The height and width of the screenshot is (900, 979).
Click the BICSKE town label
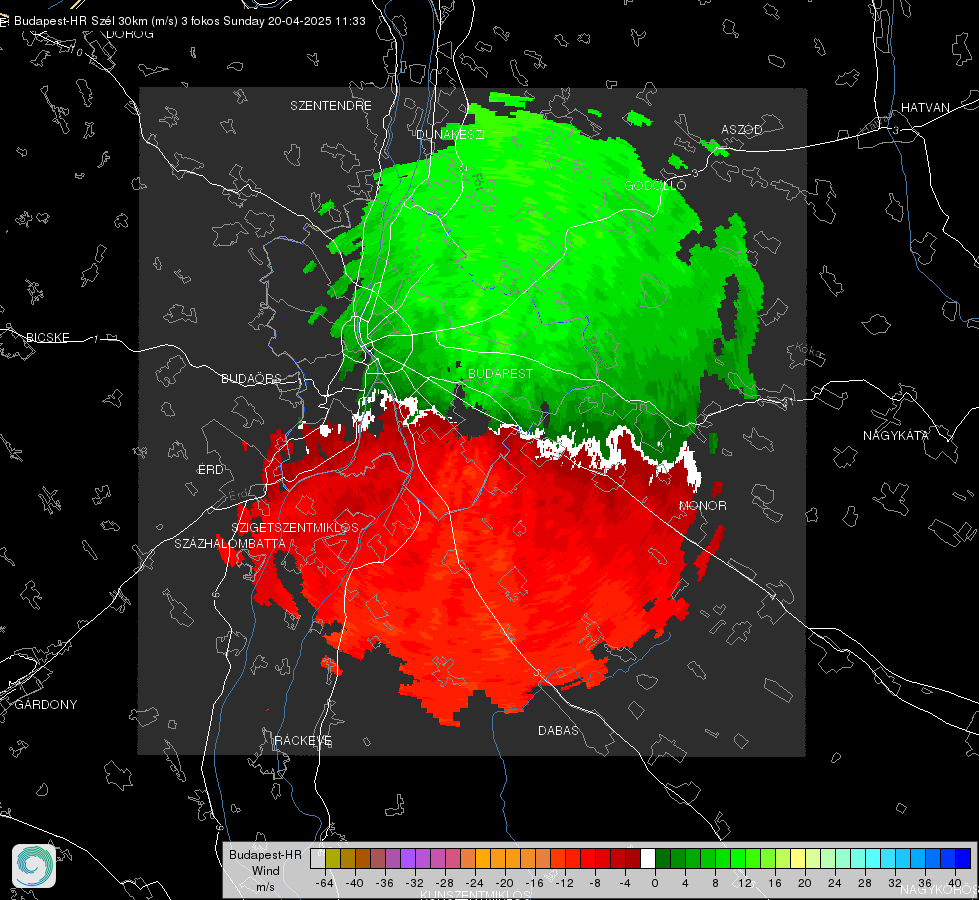[x=47, y=337]
